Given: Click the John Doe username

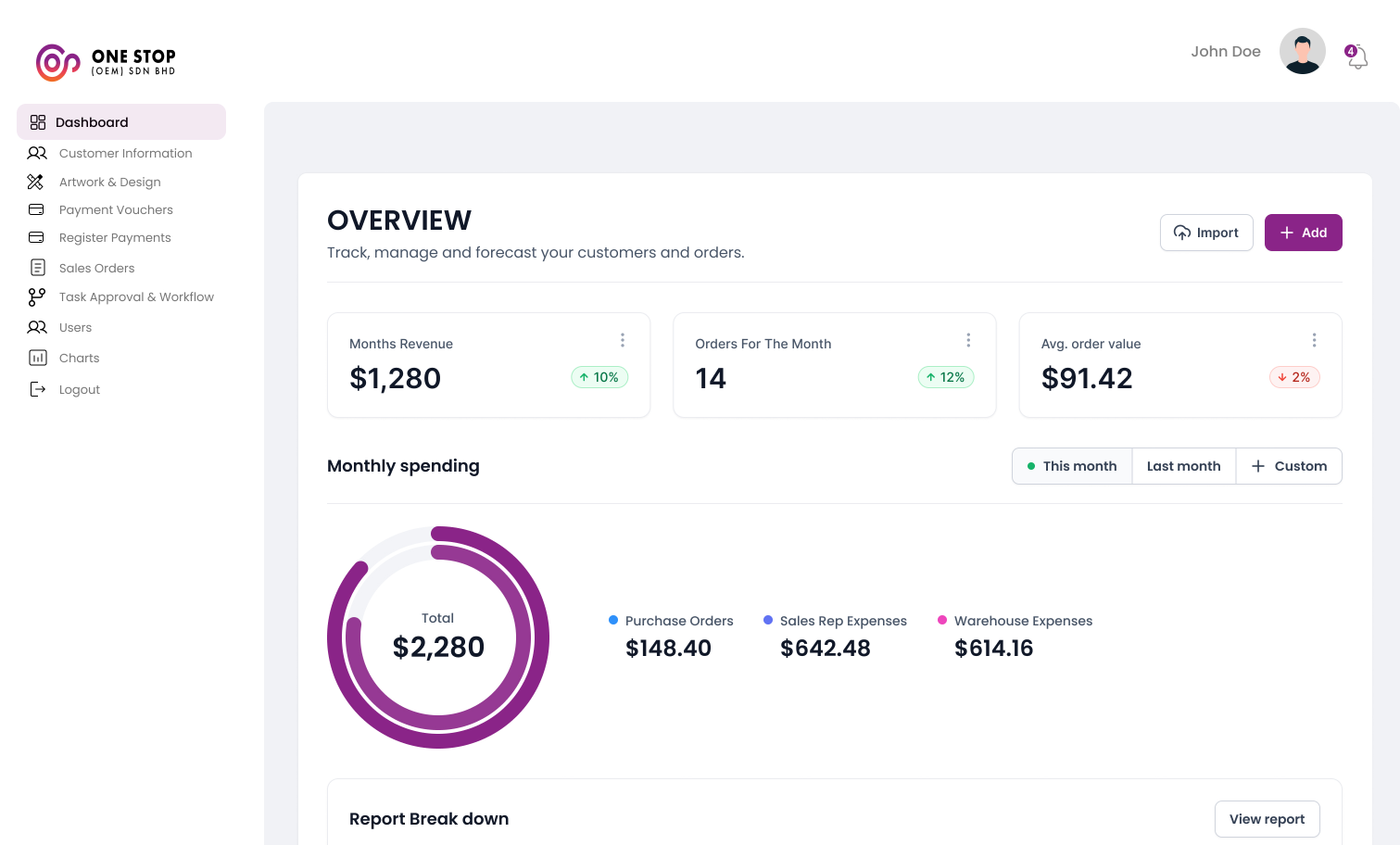Looking at the screenshot, I should pos(1226,52).
